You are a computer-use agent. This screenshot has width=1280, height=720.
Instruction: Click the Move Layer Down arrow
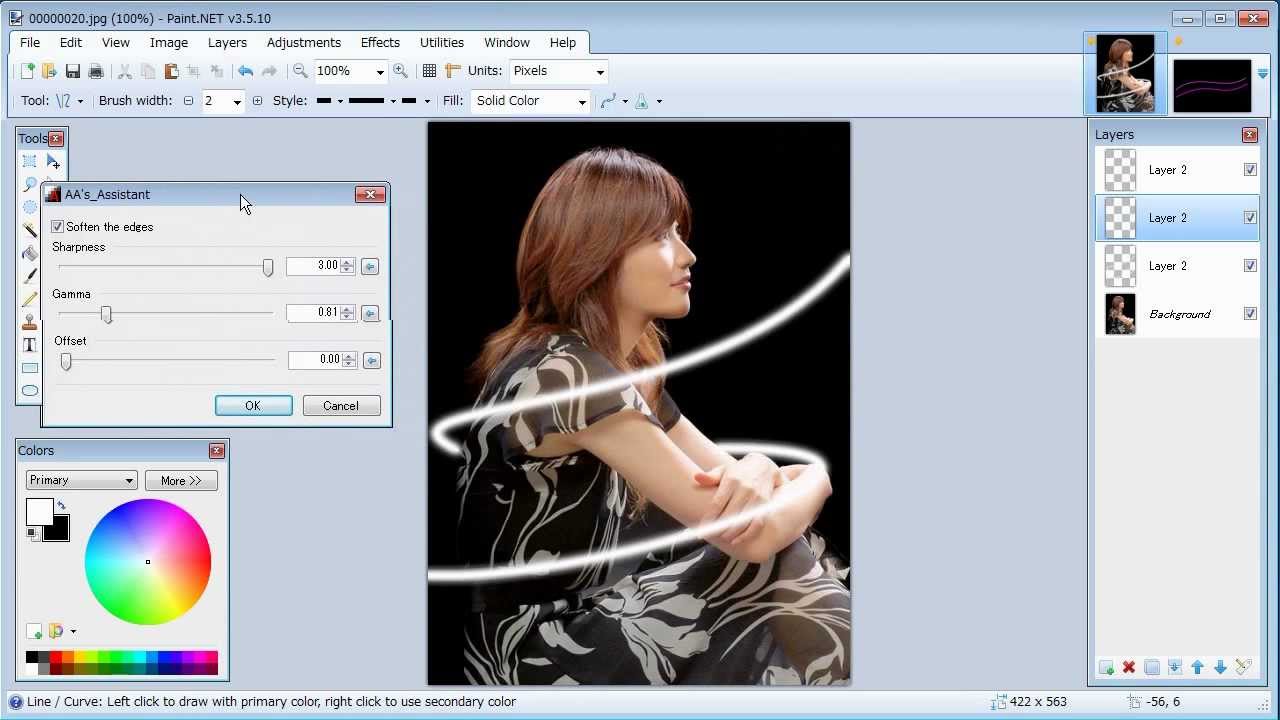click(1221, 667)
